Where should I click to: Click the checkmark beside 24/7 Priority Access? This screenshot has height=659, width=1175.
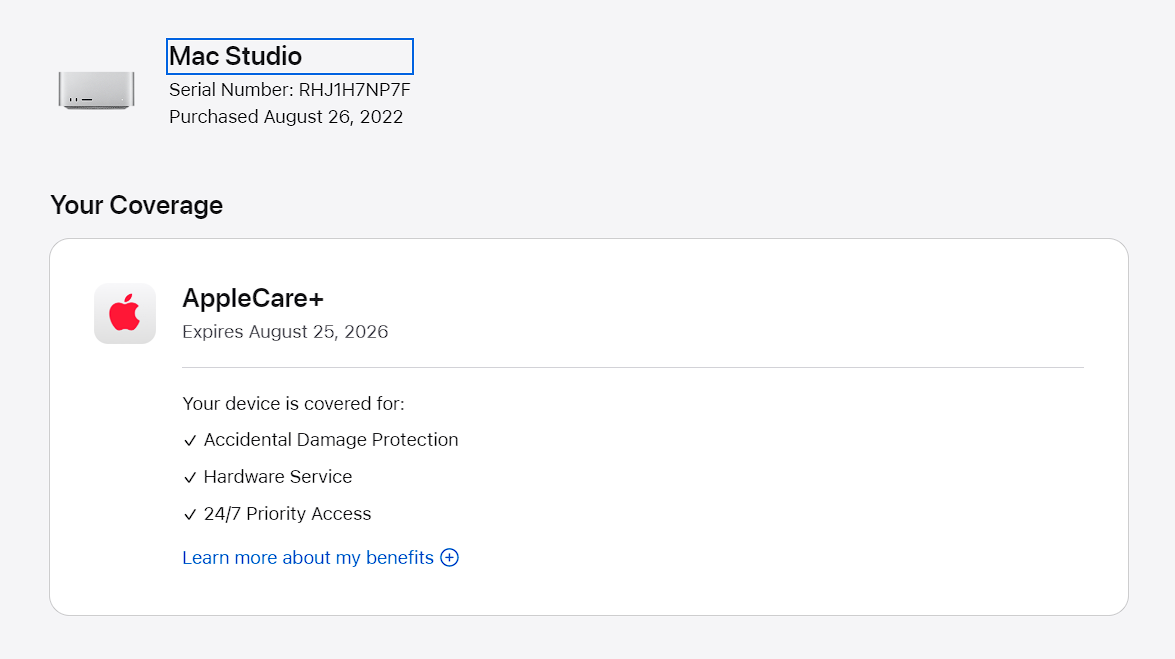click(x=190, y=515)
